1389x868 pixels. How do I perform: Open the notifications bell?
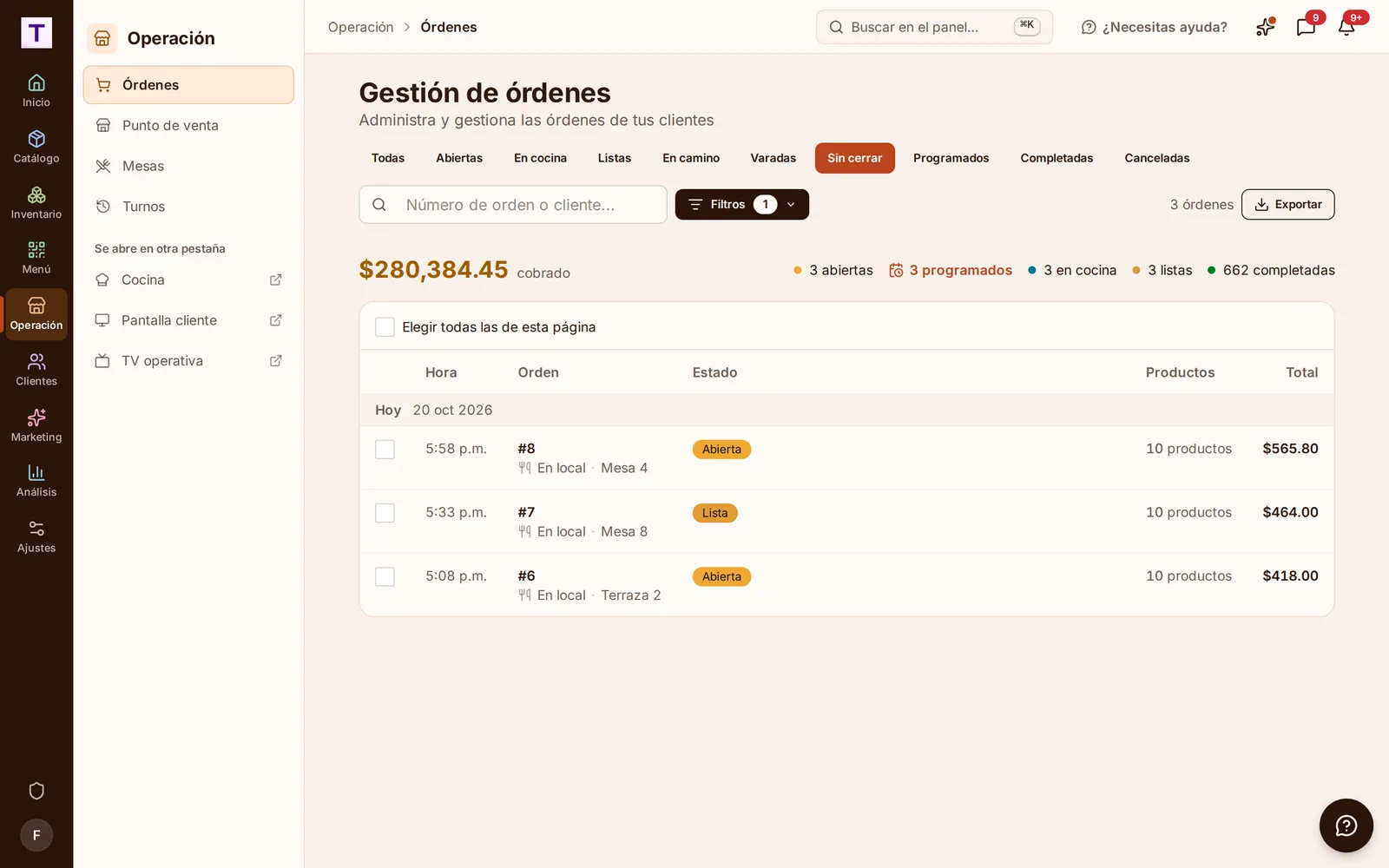1346,27
